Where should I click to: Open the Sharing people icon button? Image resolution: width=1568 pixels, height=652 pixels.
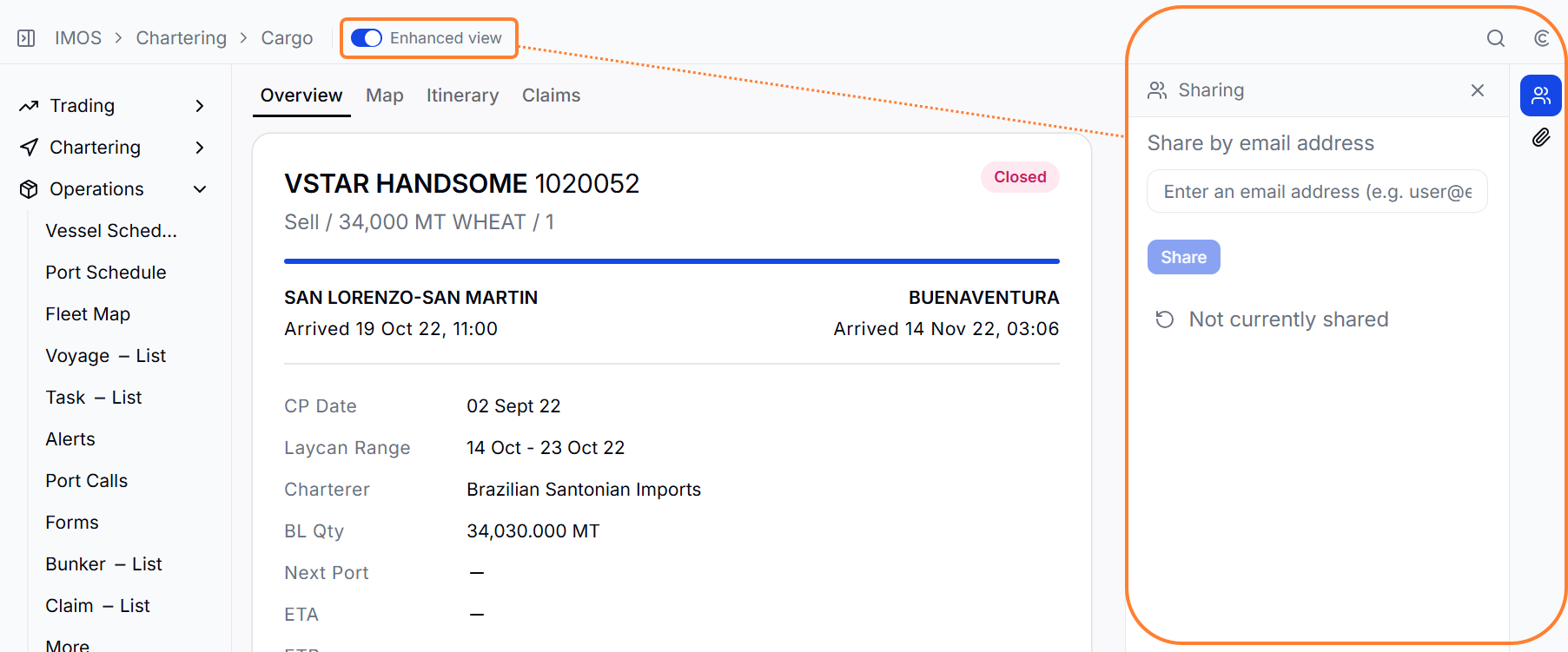1540,95
